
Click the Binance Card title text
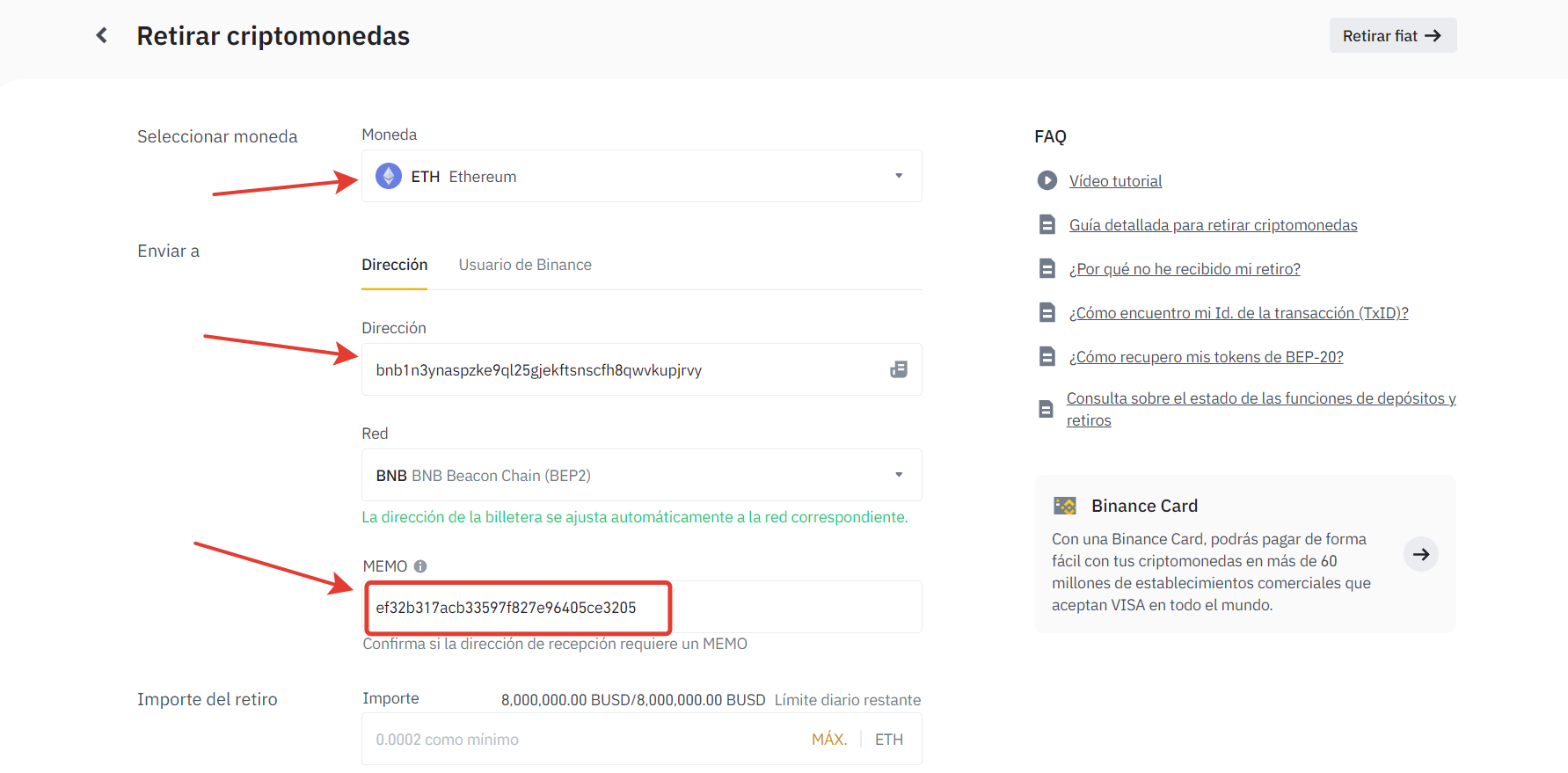(1144, 506)
